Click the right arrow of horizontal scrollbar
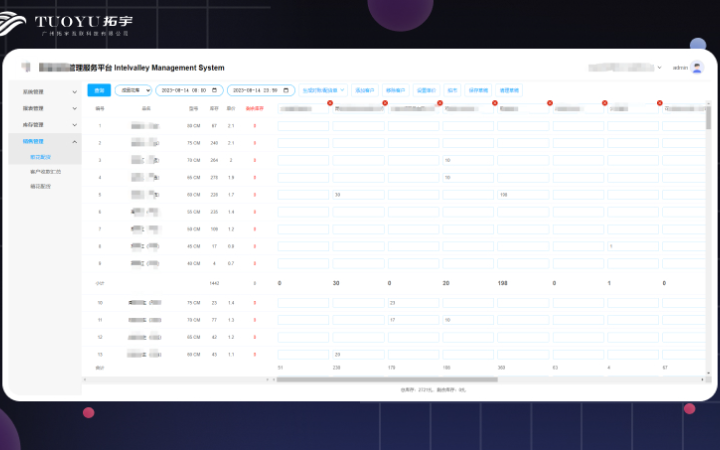720x450 pixels. (x=702, y=380)
